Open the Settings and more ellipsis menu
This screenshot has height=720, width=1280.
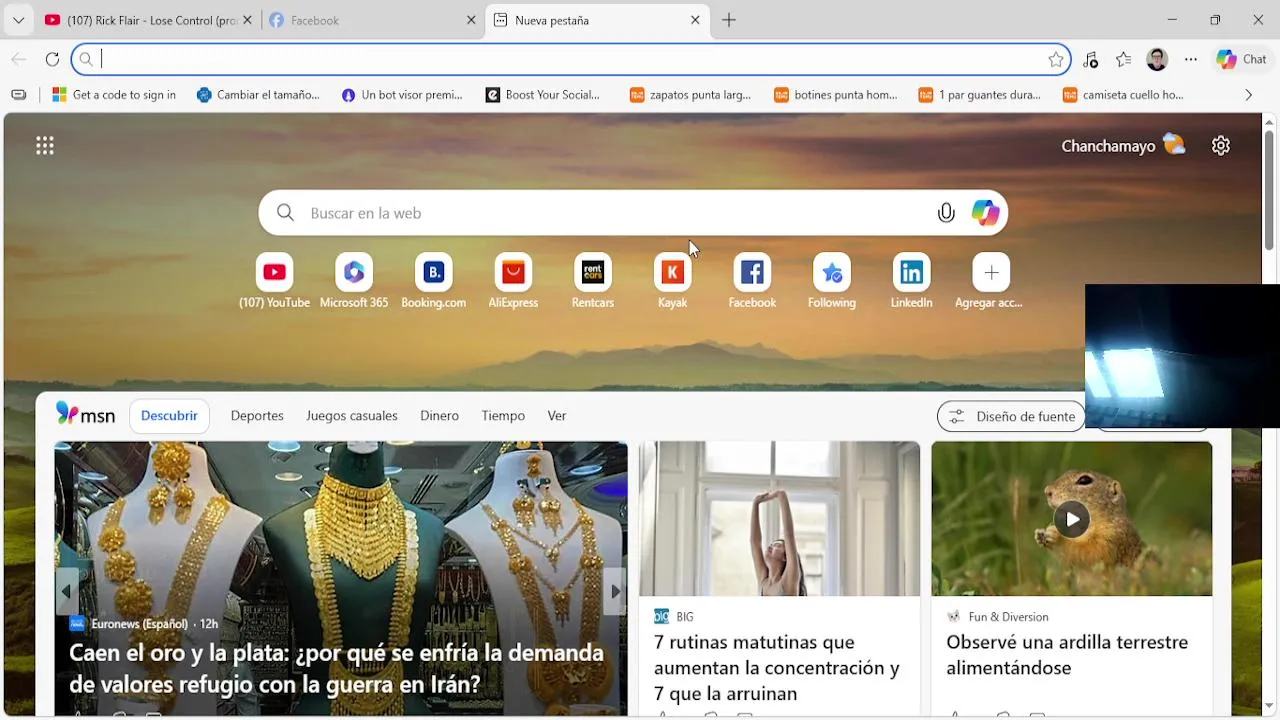coord(1191,60)
